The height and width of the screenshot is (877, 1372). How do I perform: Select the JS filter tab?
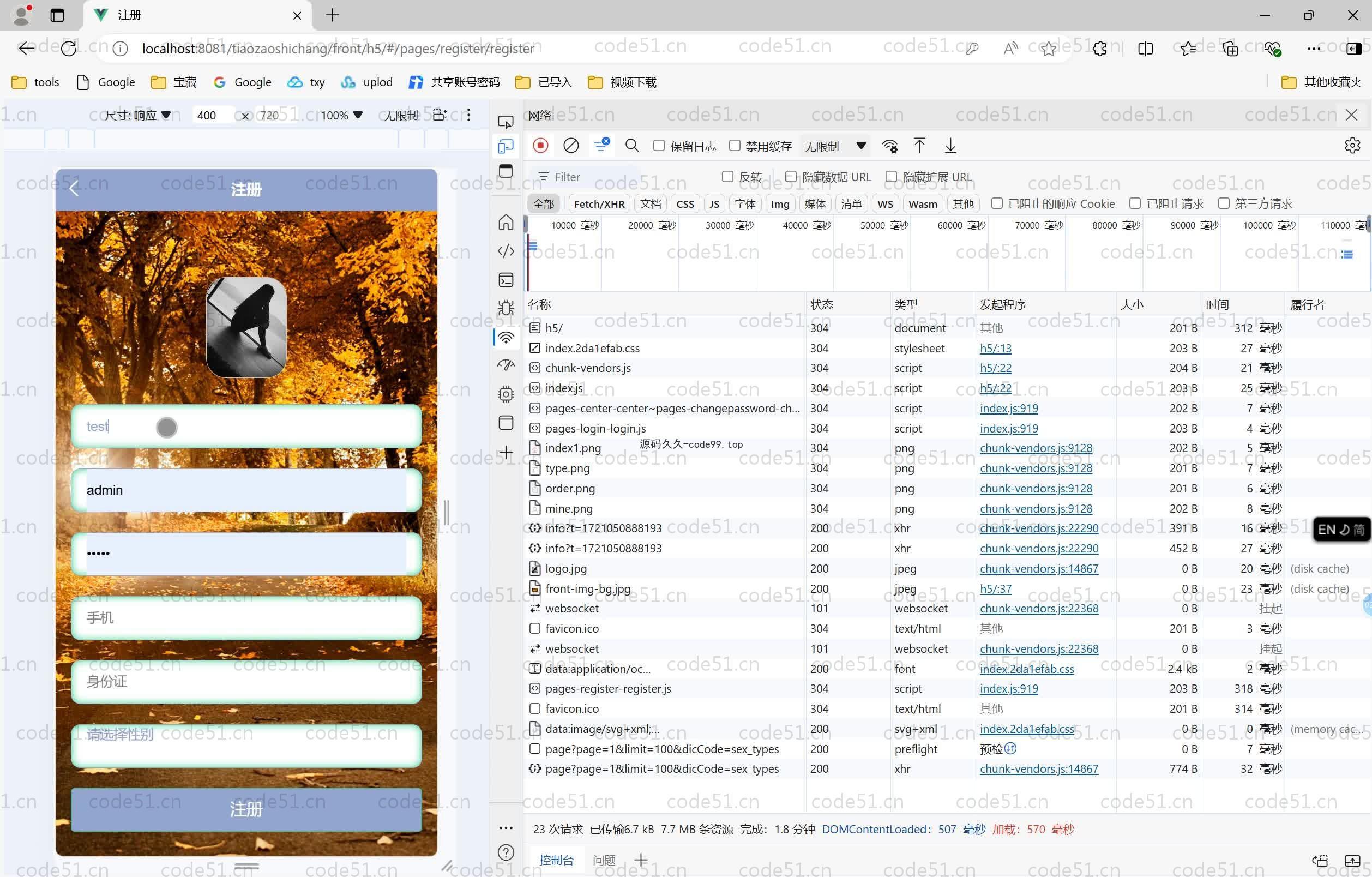point(714,203)
